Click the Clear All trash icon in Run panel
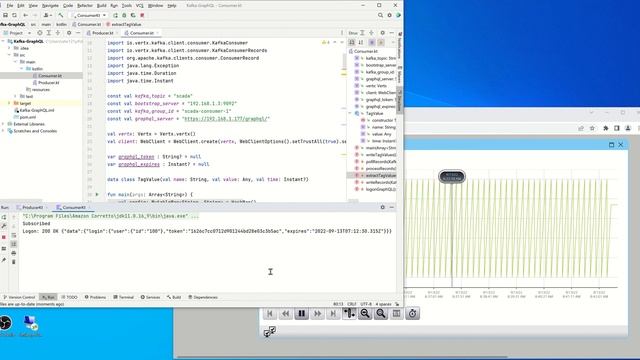 13,262
